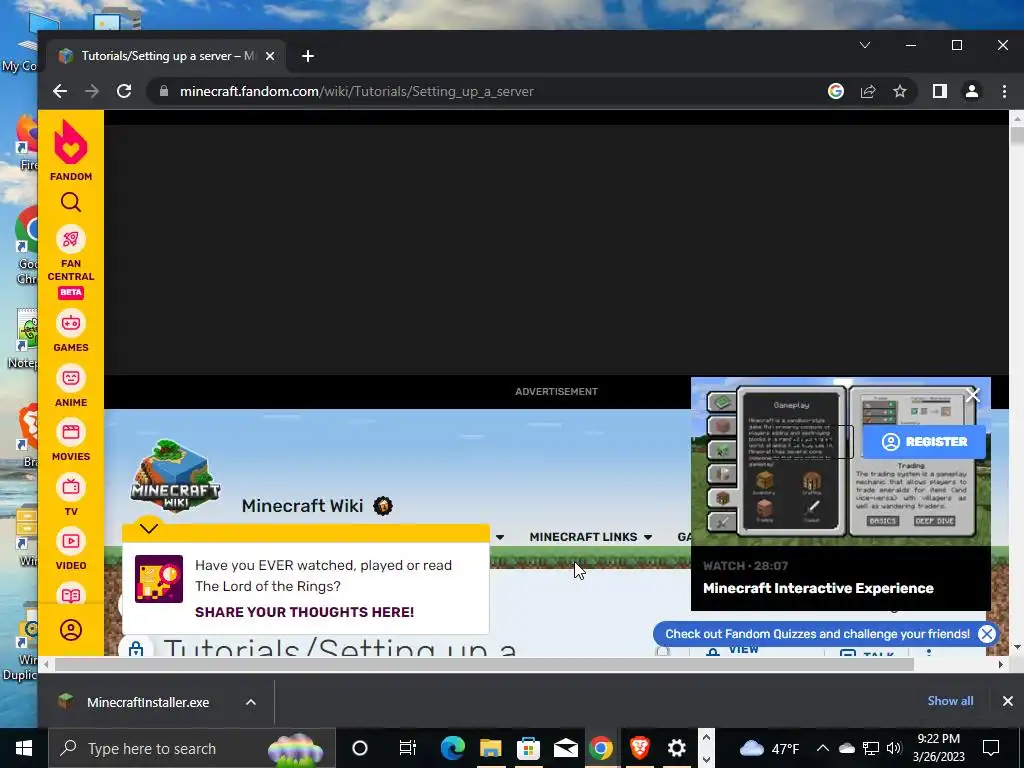Screen dimensions: 1024x768
Task: Click Share Your Thoughts Here link
Action: click(x=304, y=612)
